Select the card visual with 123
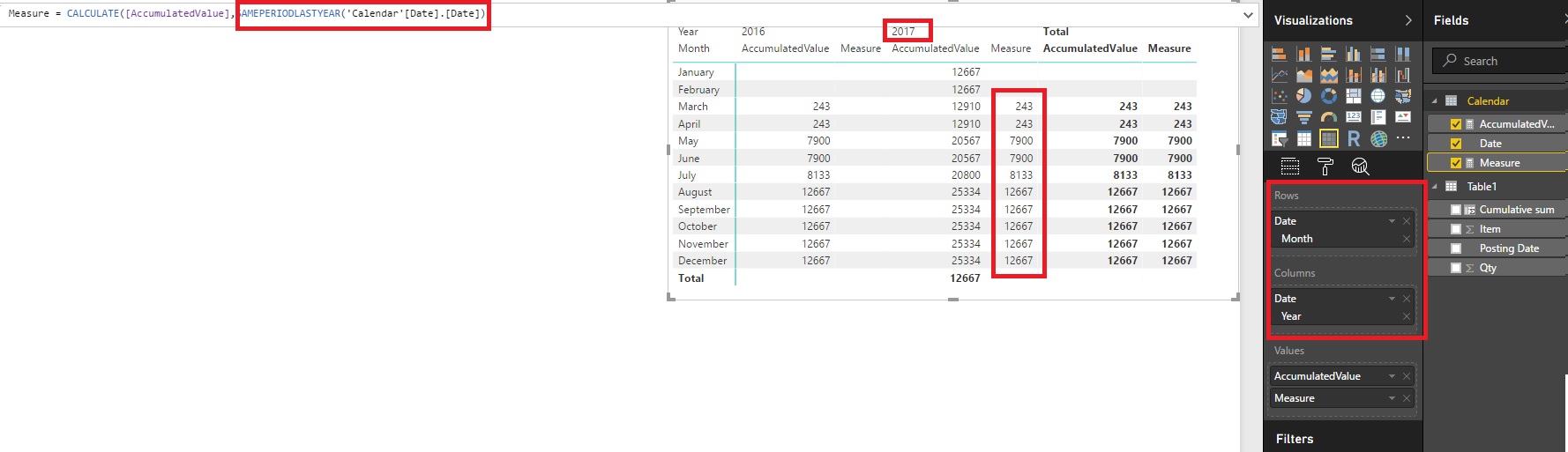1568x452 pixels. [1354, 116]
